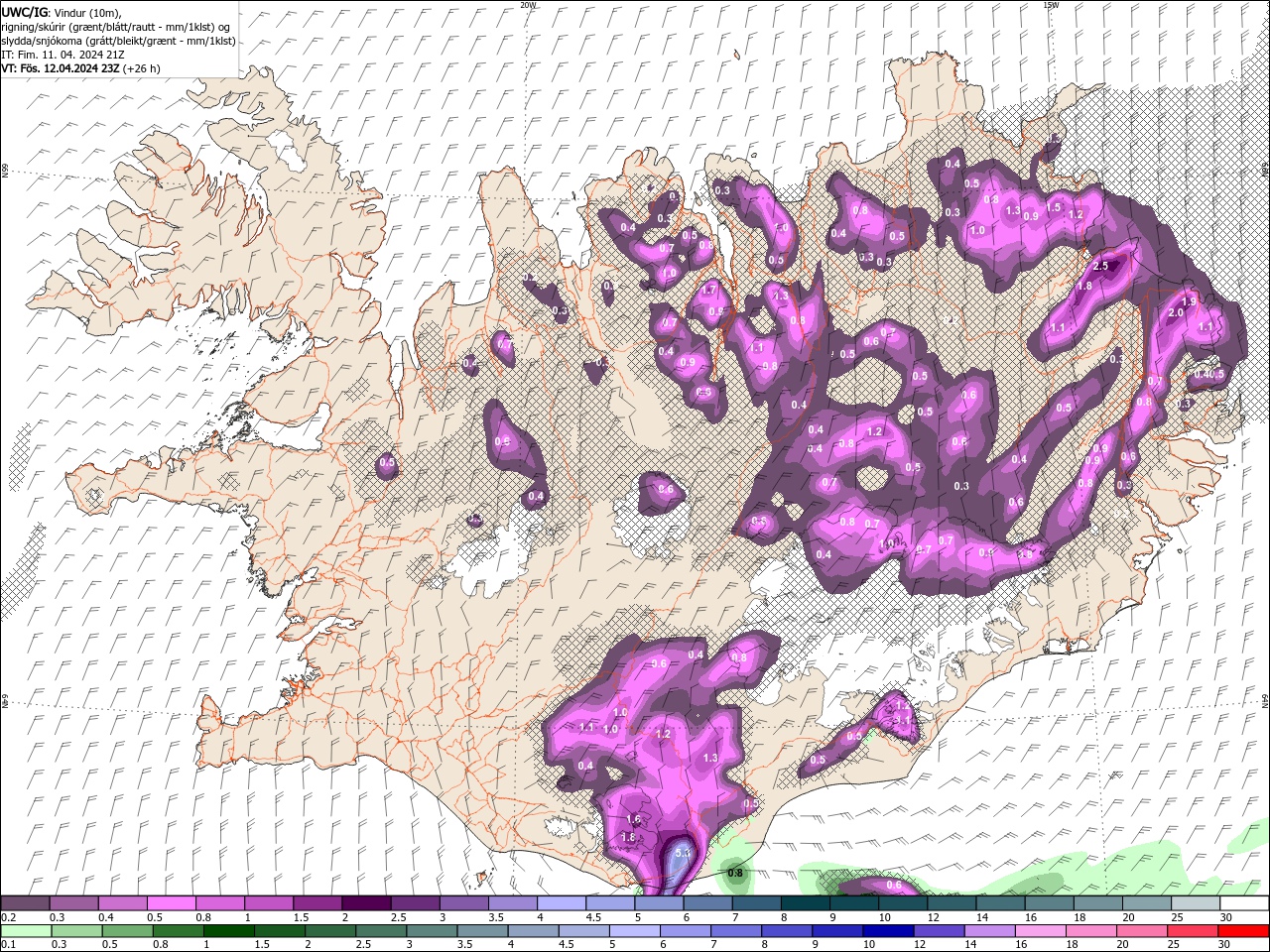
Task: Click the bottom-row gray-green swatch labeled 3
Action: pyautogui.click(x=431, y=931)
